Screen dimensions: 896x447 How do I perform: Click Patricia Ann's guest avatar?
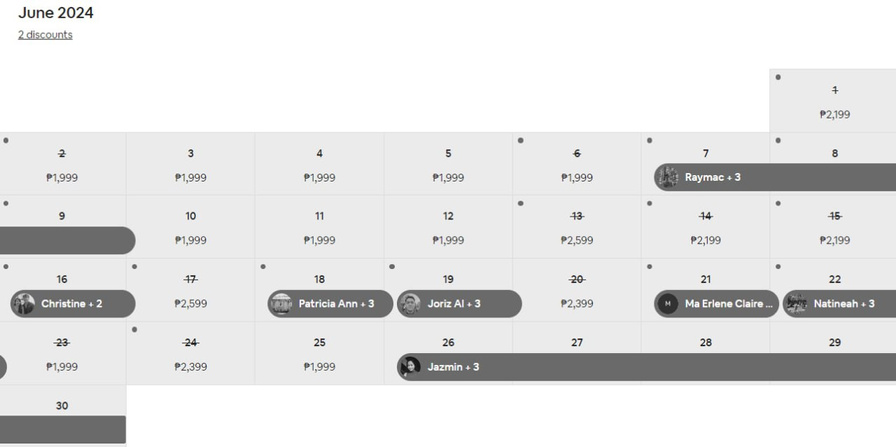tap(281, 304)
